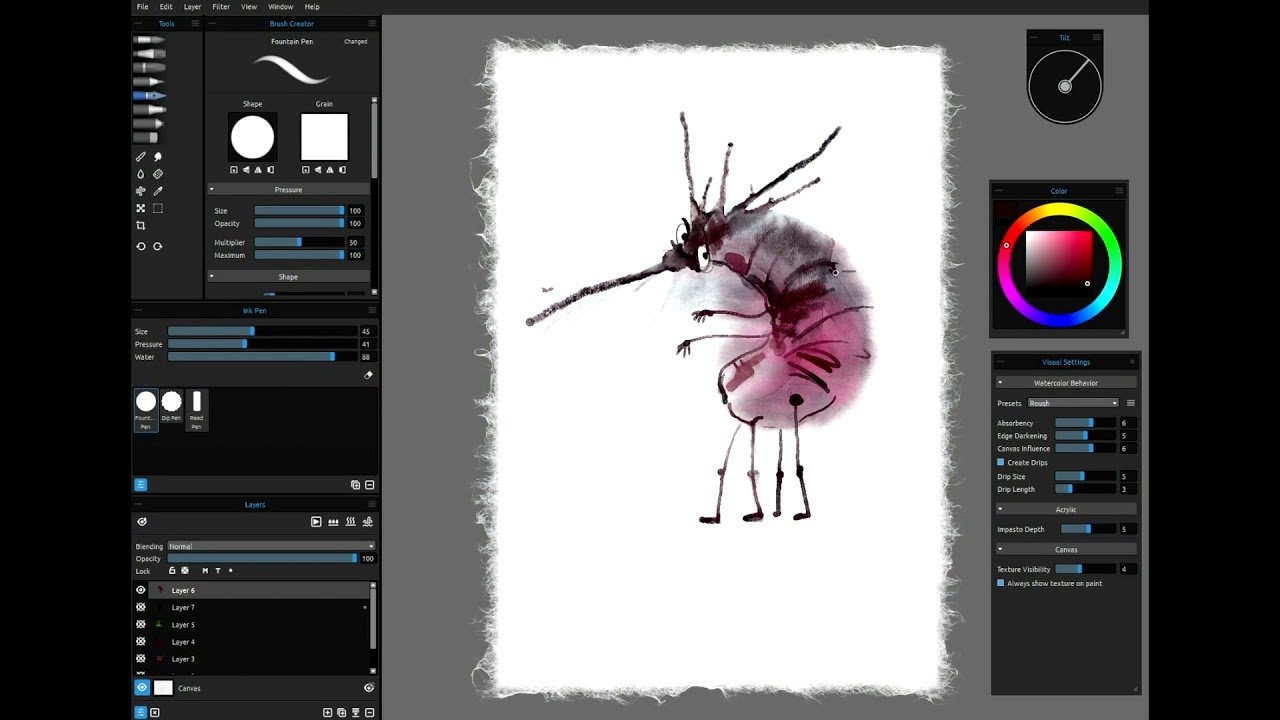
Task: Add a new layer with plus icon
Action: pyautogui.click(x=327, y=712)
